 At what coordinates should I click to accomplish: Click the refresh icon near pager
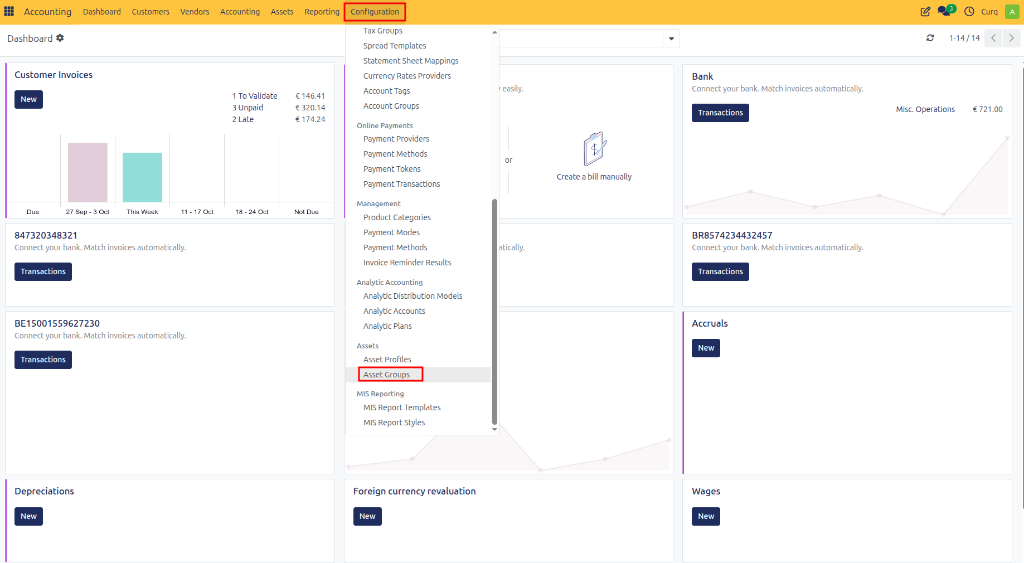point(930,38)
